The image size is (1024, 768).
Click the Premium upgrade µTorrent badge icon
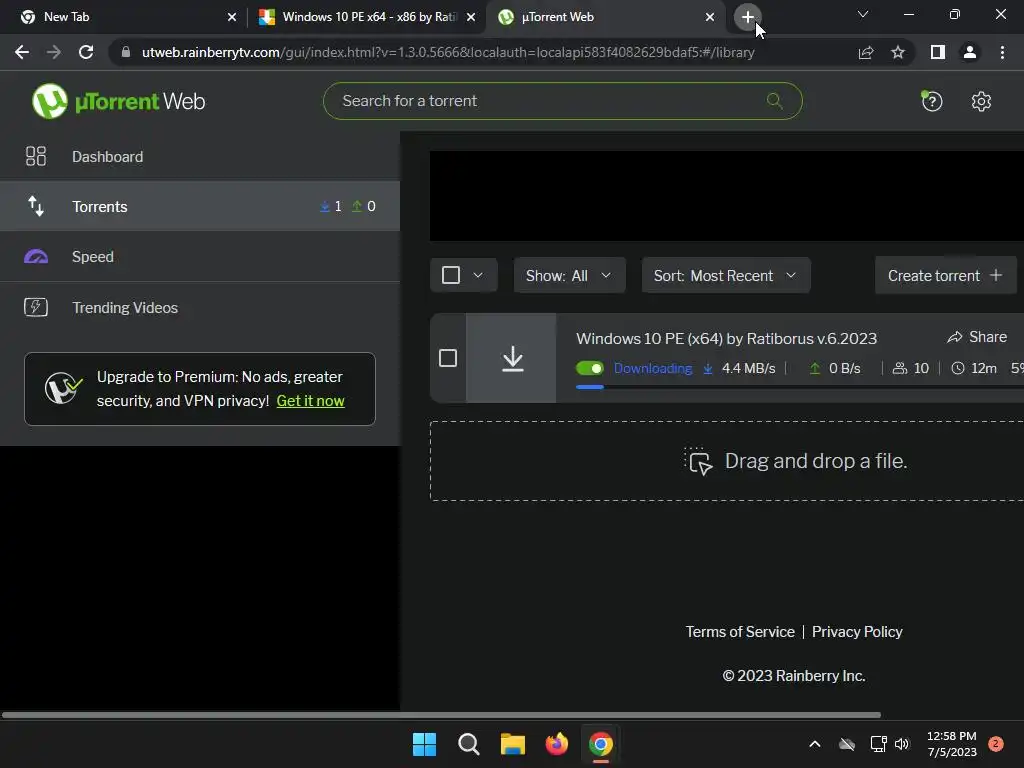[63, 388]
